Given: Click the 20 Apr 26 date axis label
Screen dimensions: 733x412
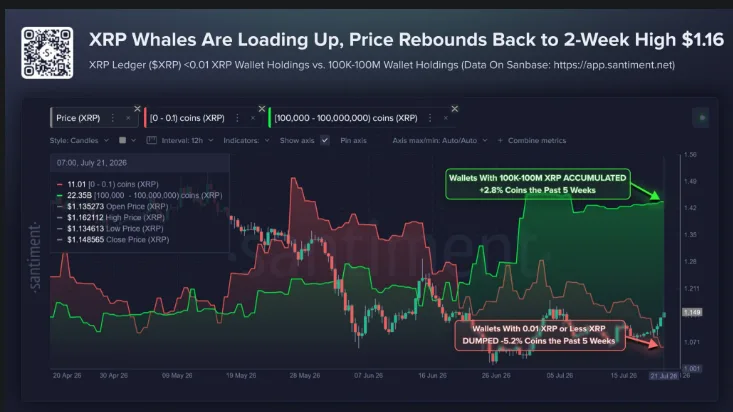Looking at the screenshot, I should tap(67, 376).
